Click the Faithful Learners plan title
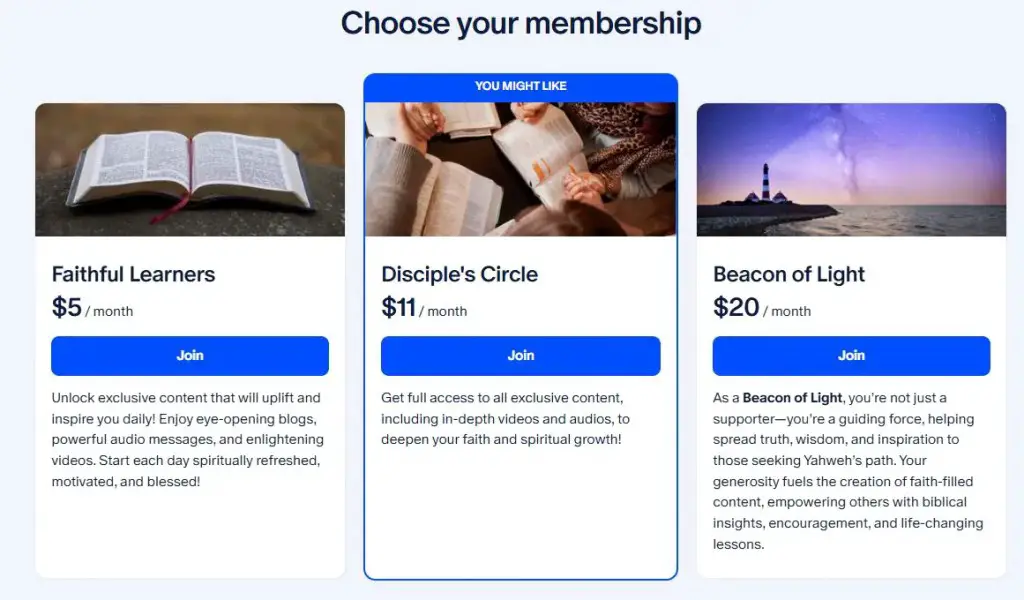Screen dimensions: 1024x600 133,274
